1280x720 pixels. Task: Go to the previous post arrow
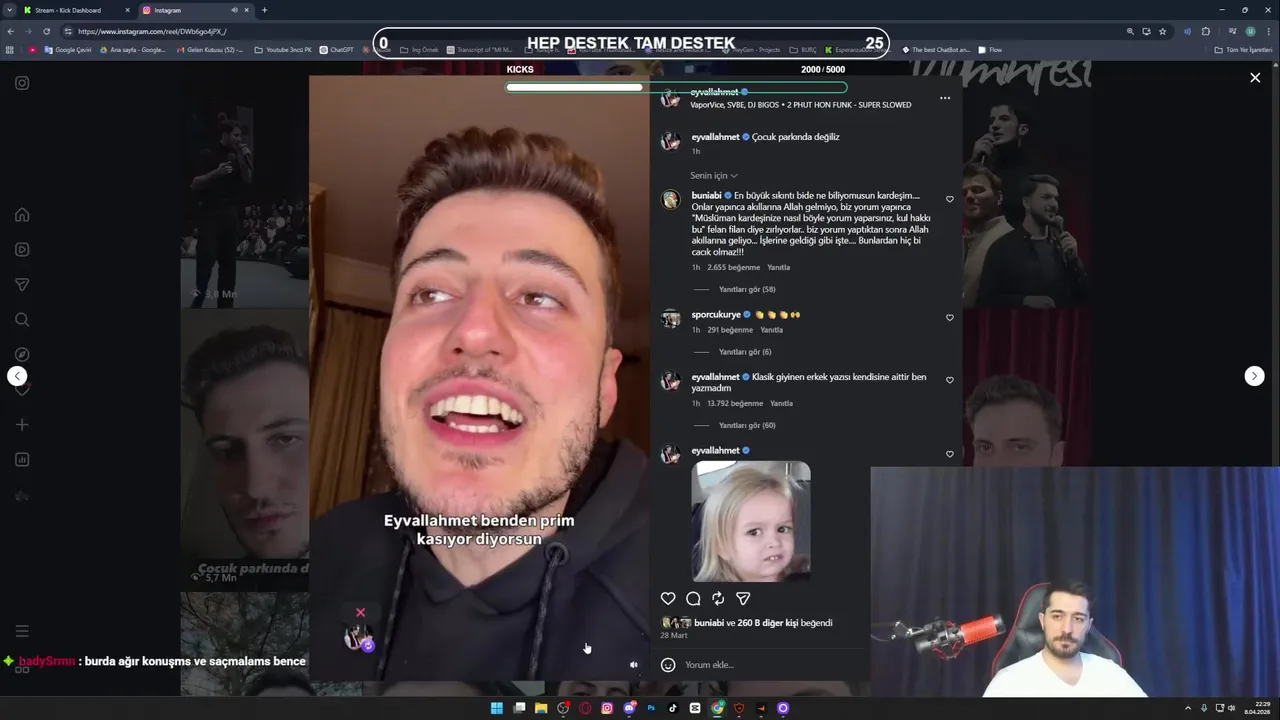[17, 376]
